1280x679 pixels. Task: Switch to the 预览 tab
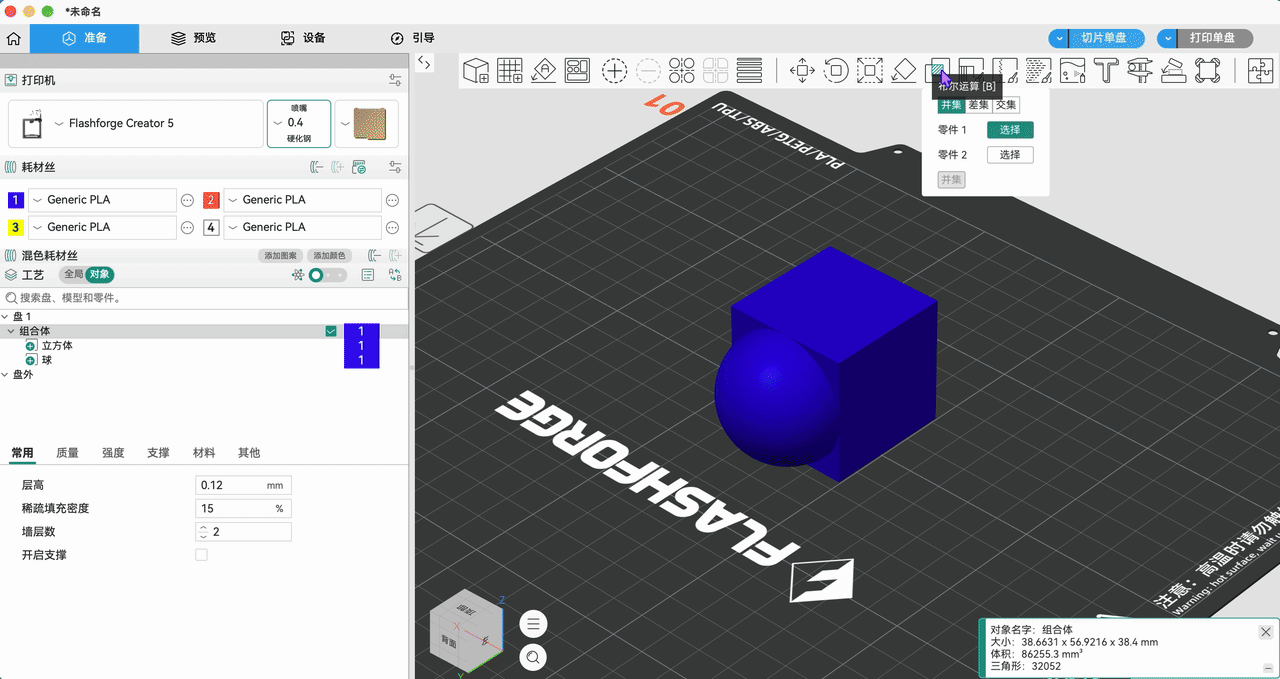coord(193,38)
